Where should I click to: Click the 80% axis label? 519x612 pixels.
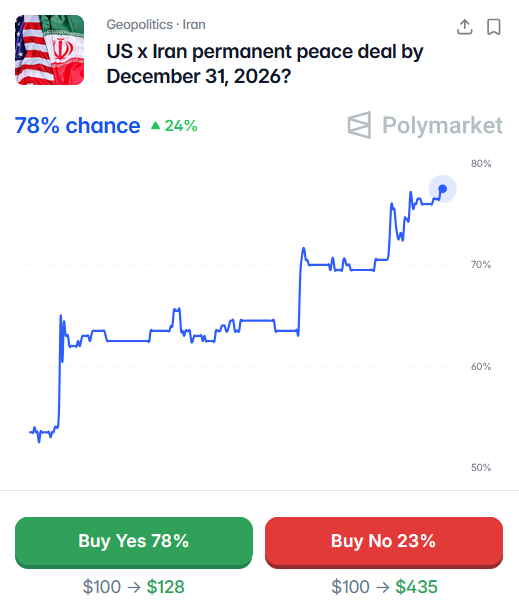[x=481, y=164]
